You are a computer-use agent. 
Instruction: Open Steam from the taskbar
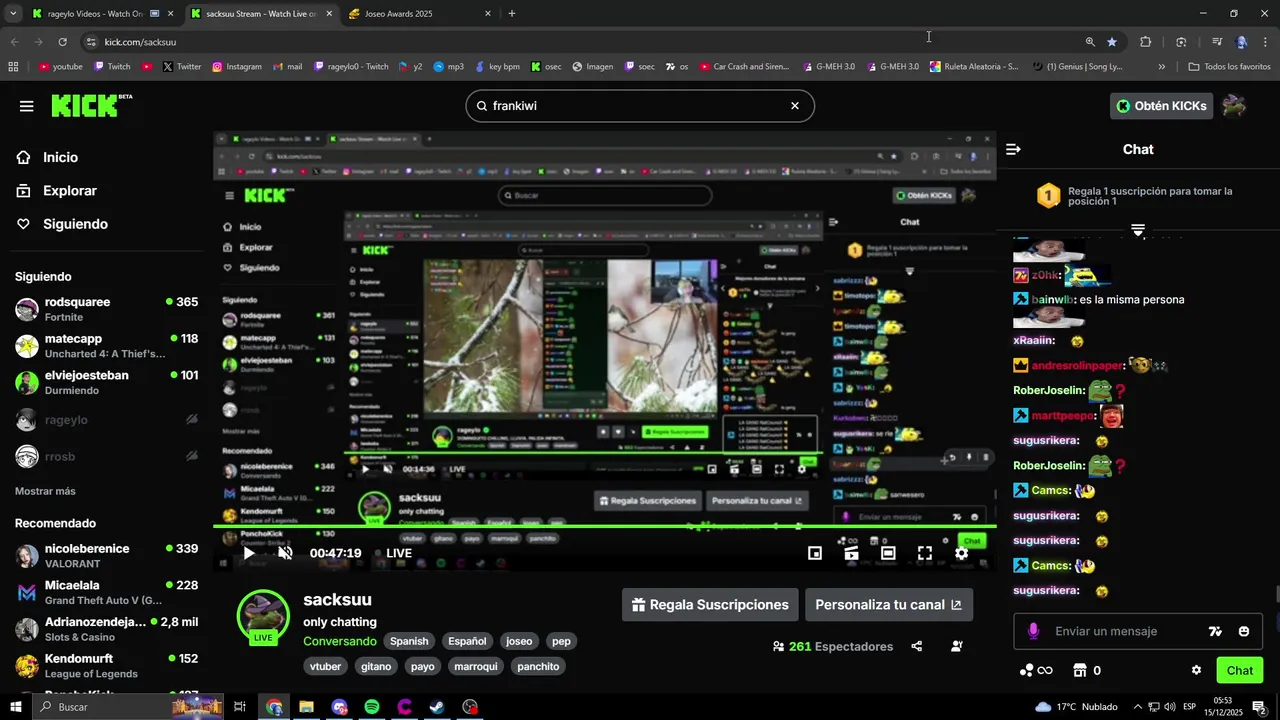438,707
